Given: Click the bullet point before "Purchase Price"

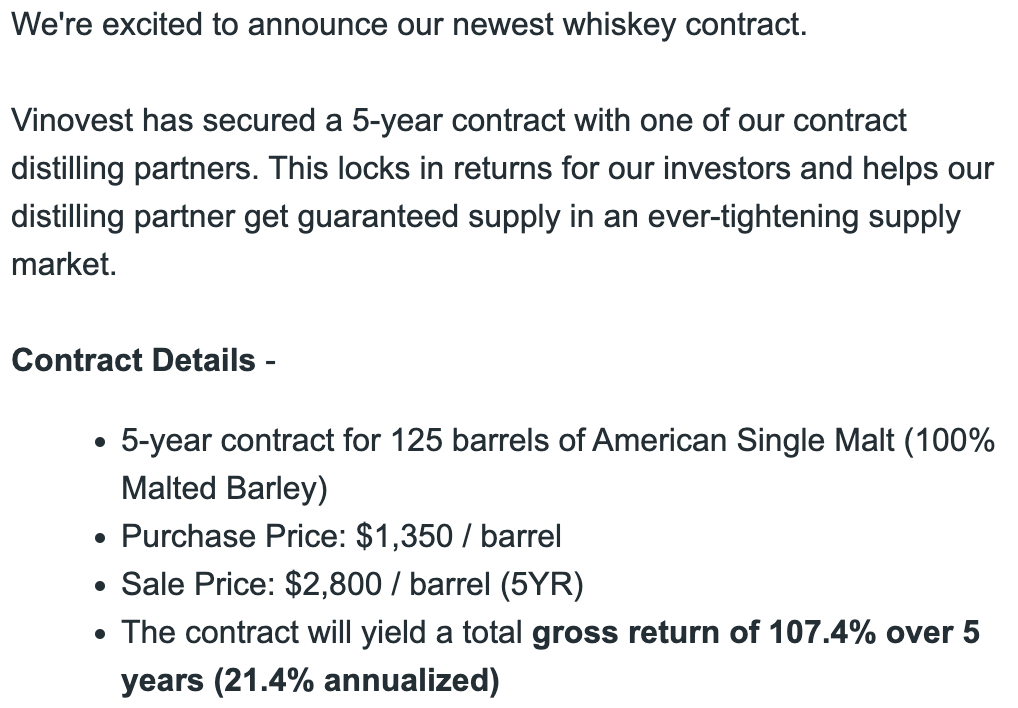Looking at the screenshot, I should pyautogui.click(x=99, y=539).
